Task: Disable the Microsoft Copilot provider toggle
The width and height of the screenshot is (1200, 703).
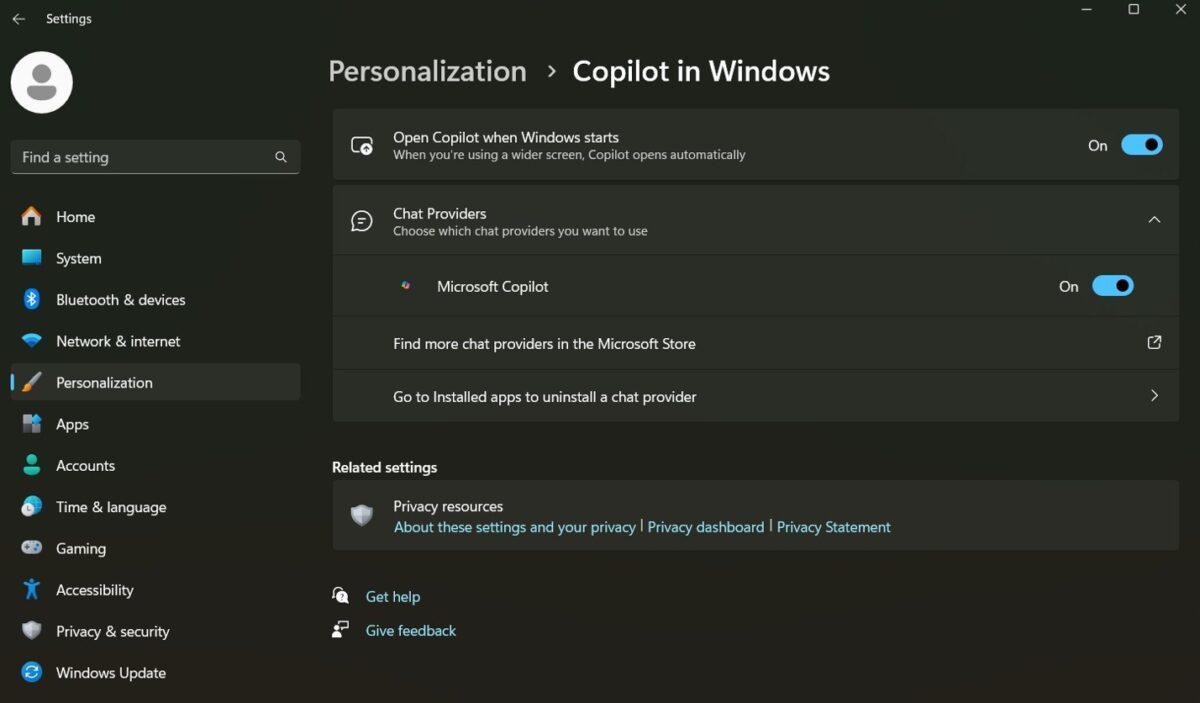Action: (x=1112, y=286)
